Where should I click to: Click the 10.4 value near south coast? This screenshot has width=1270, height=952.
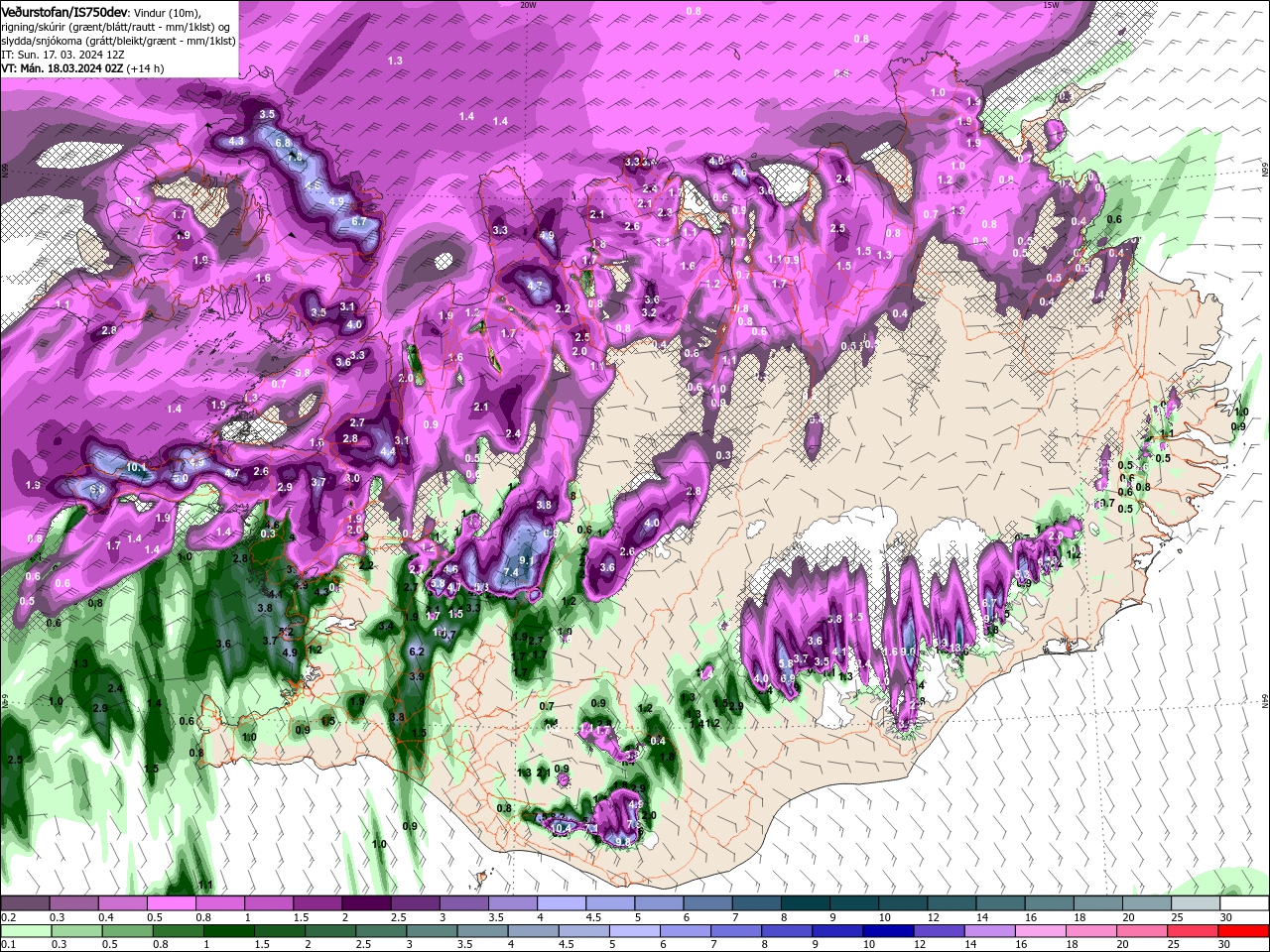coord(562,827)
